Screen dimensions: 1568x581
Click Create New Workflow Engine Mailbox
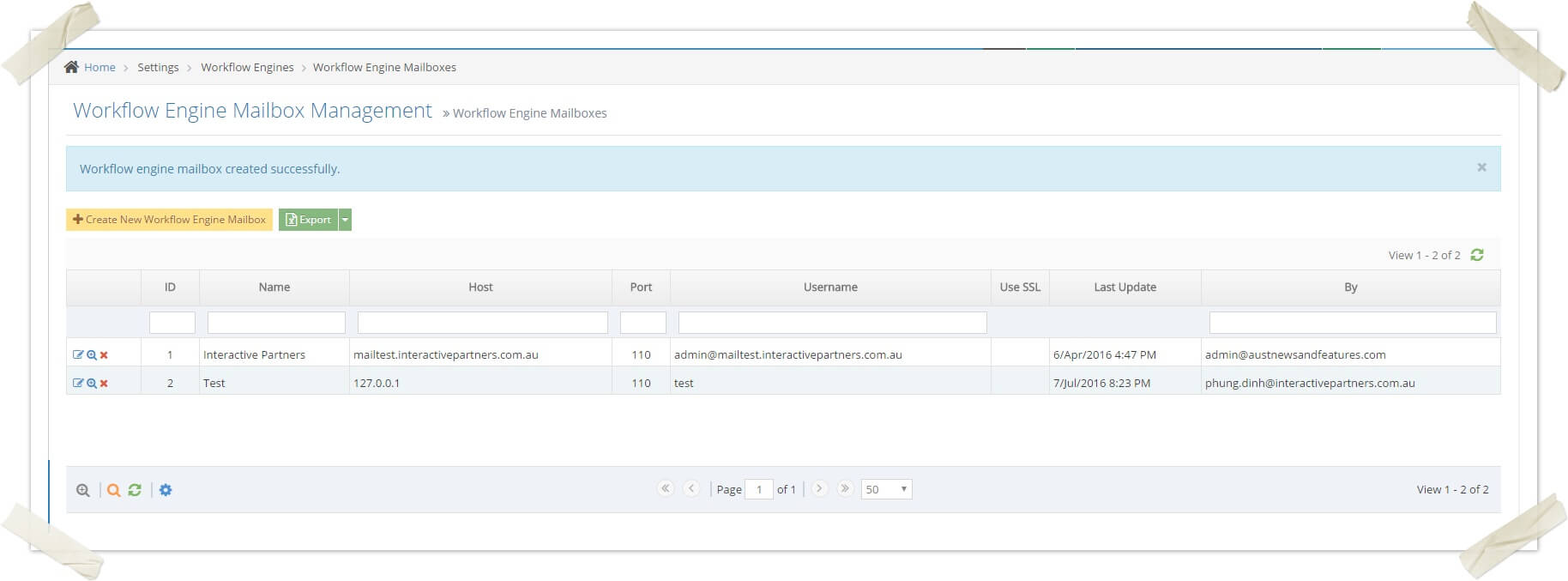tap(169, 220)
